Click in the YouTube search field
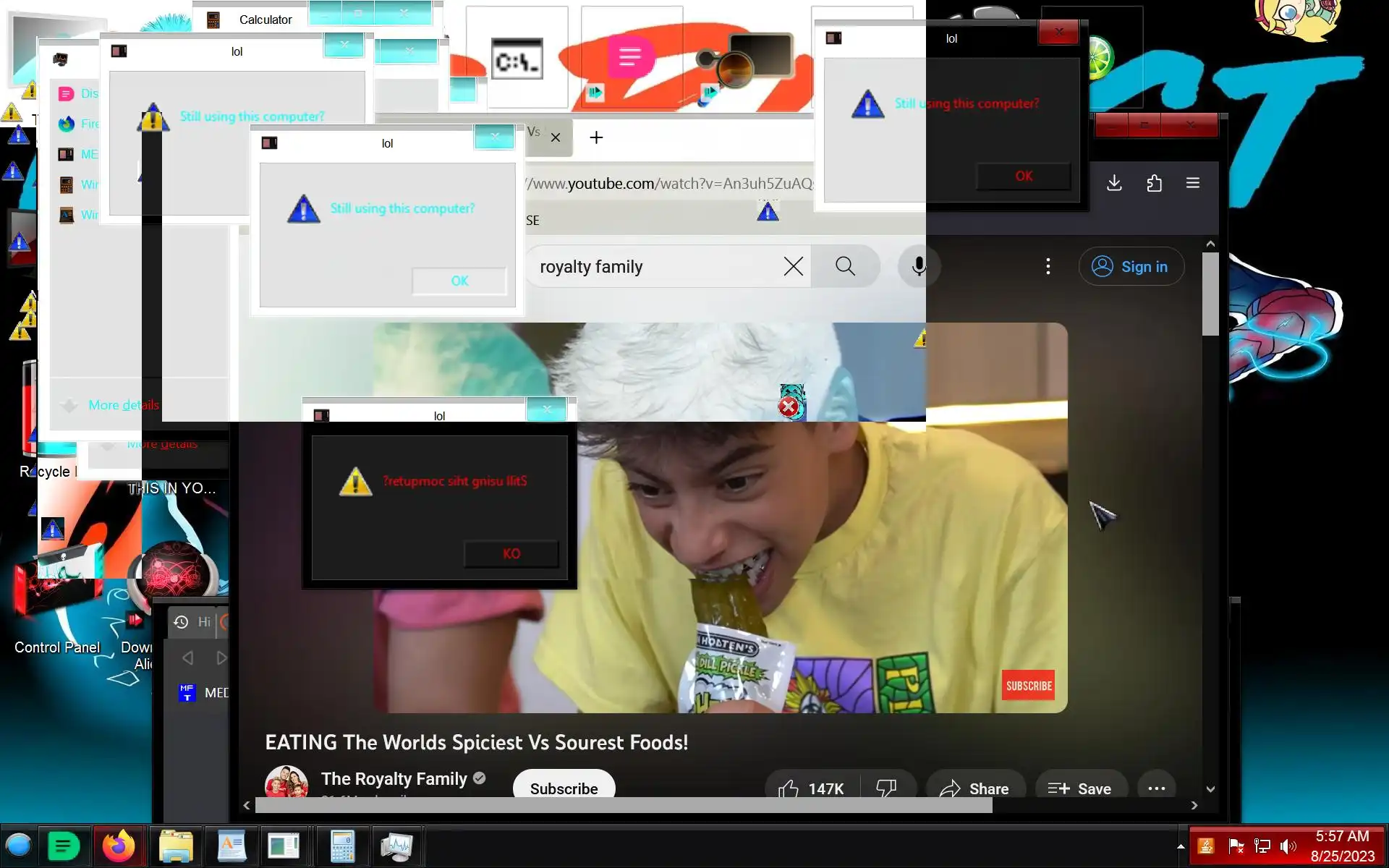The width and height of the screenshot is (1389, 868). [651, 266]
